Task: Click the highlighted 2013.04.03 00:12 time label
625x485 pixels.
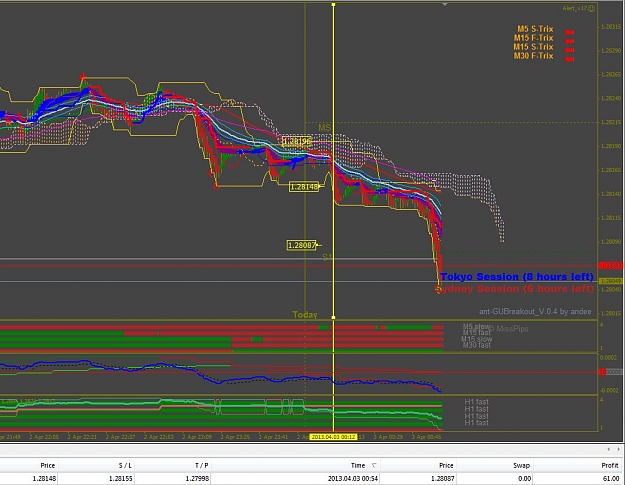Action: 333,437
